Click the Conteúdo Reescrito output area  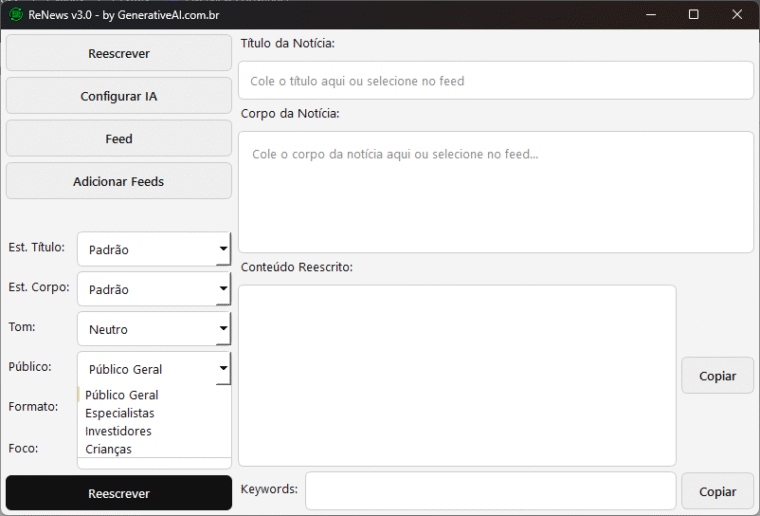pyautogui.click(x=457, y=375)
